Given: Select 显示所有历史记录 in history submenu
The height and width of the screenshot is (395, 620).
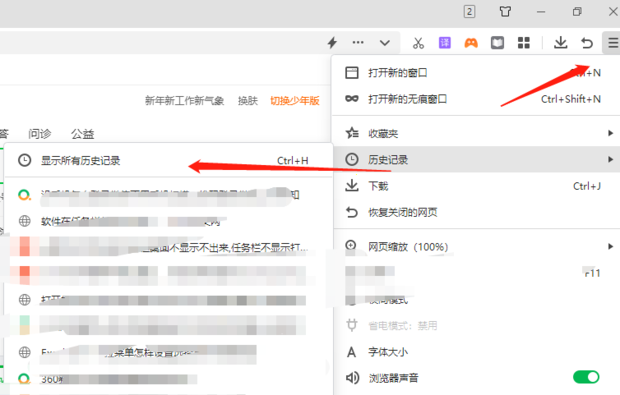Looking at the screenshot, I should tap(168, 161).
